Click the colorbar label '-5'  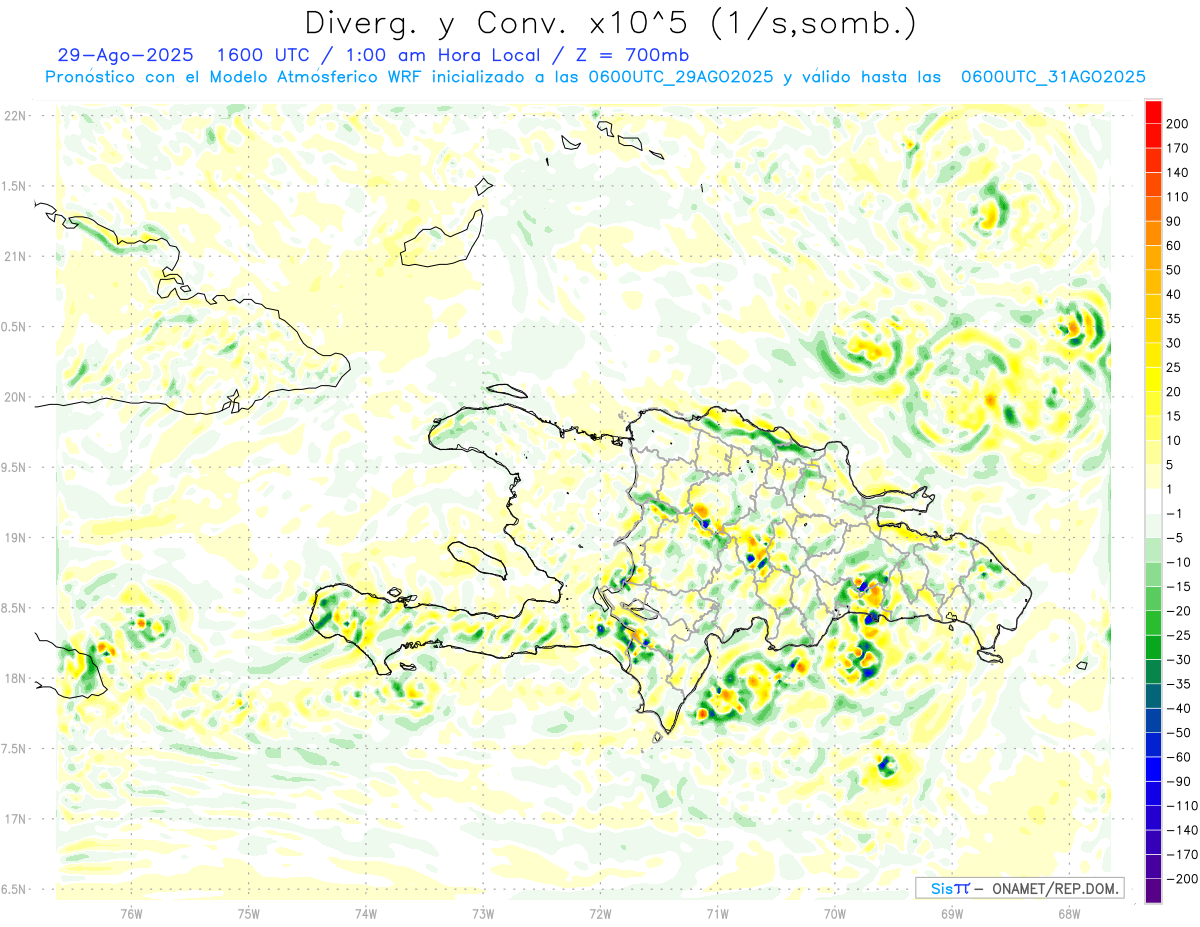(x=1174, y=538)
